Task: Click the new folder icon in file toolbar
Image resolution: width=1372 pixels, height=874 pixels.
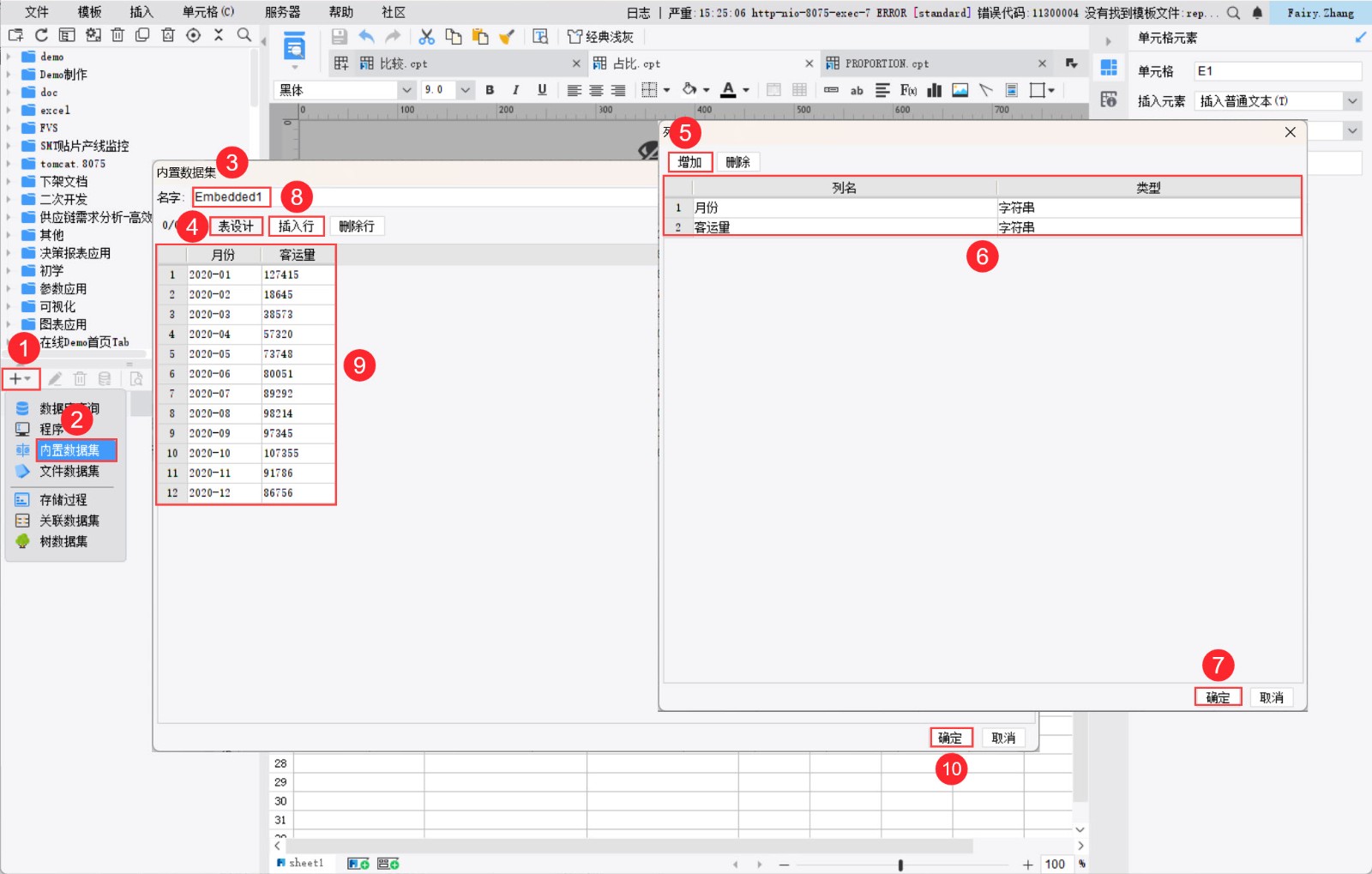Action: 15,35
